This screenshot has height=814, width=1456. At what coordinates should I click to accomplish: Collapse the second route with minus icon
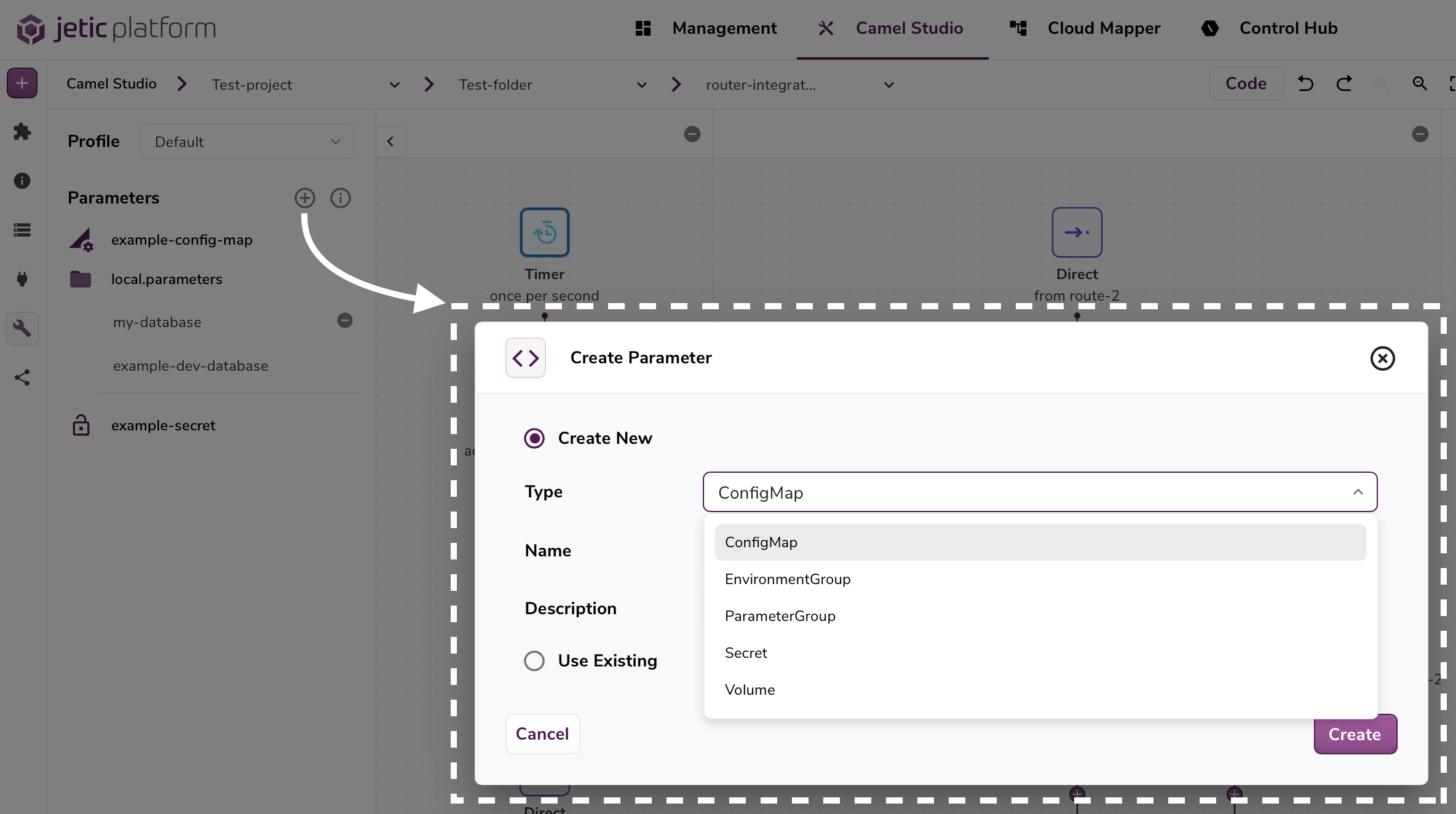1420,134
